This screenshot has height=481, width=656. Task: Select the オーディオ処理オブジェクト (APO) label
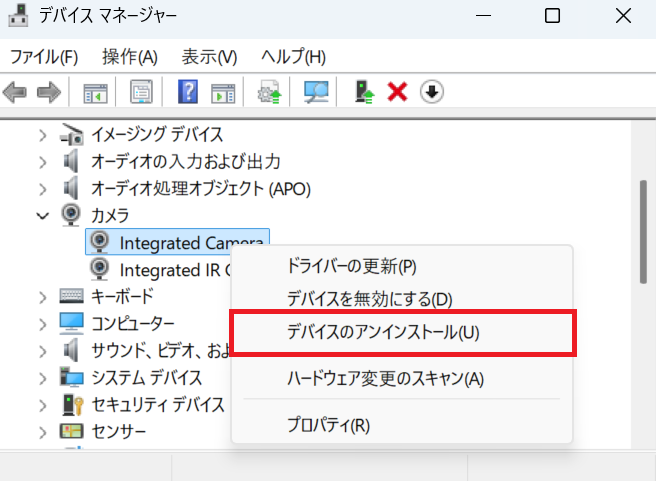tap(201, 189)
